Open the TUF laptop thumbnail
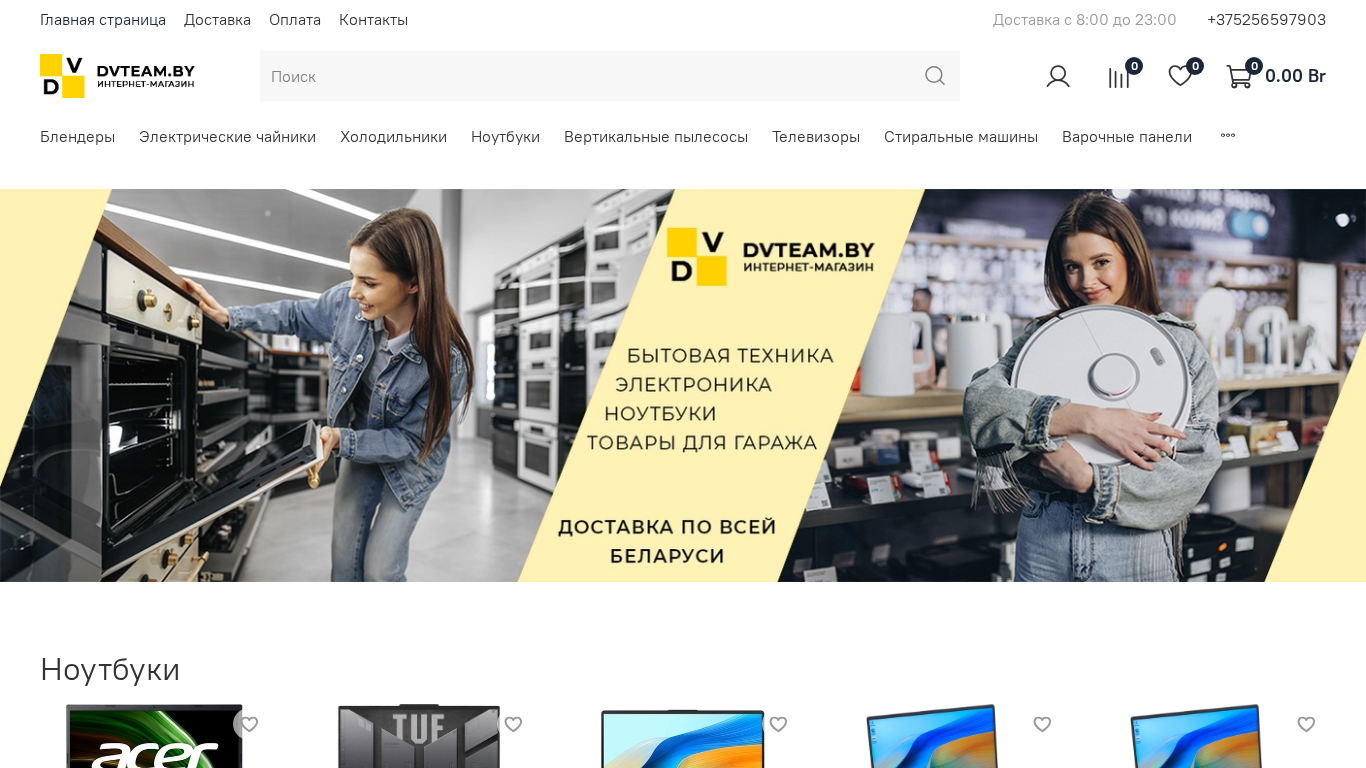 click(419, 736)
